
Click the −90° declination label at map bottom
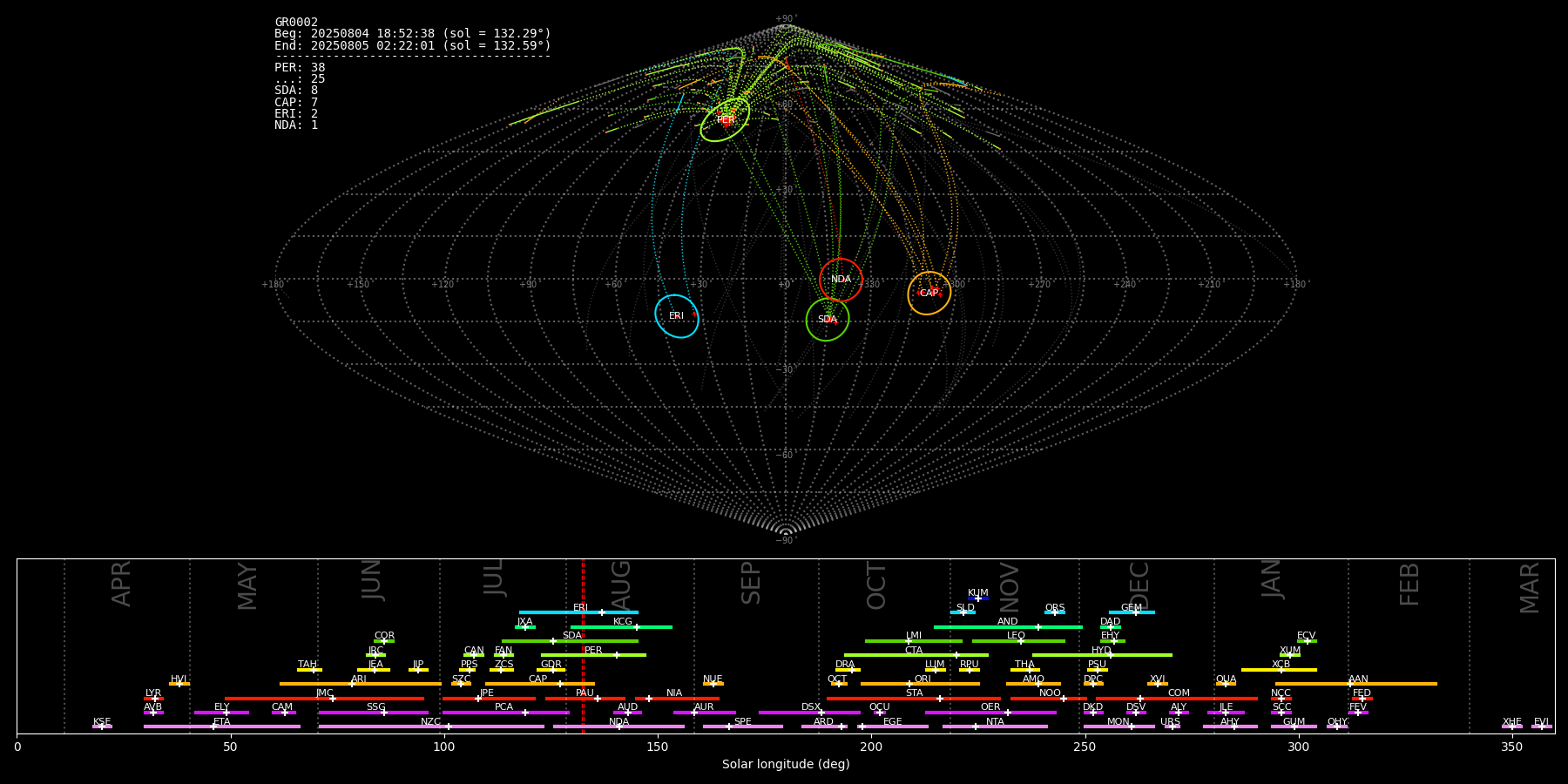pyautogui.click(x=786, y=541)
